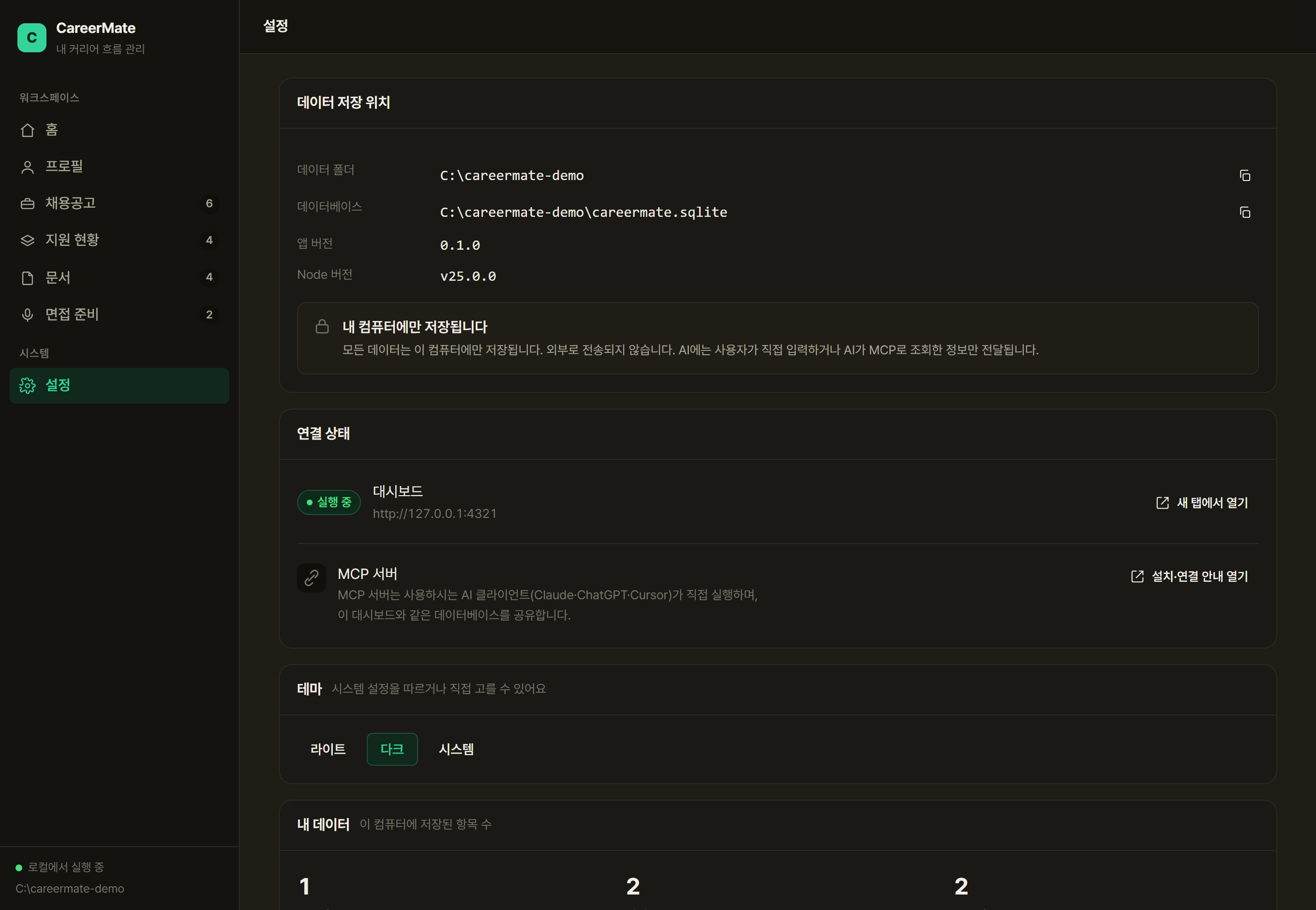The image size is (1316, 910).
Task: Click the 데이터 저장 위치 section heading
Action: (343, 103)
